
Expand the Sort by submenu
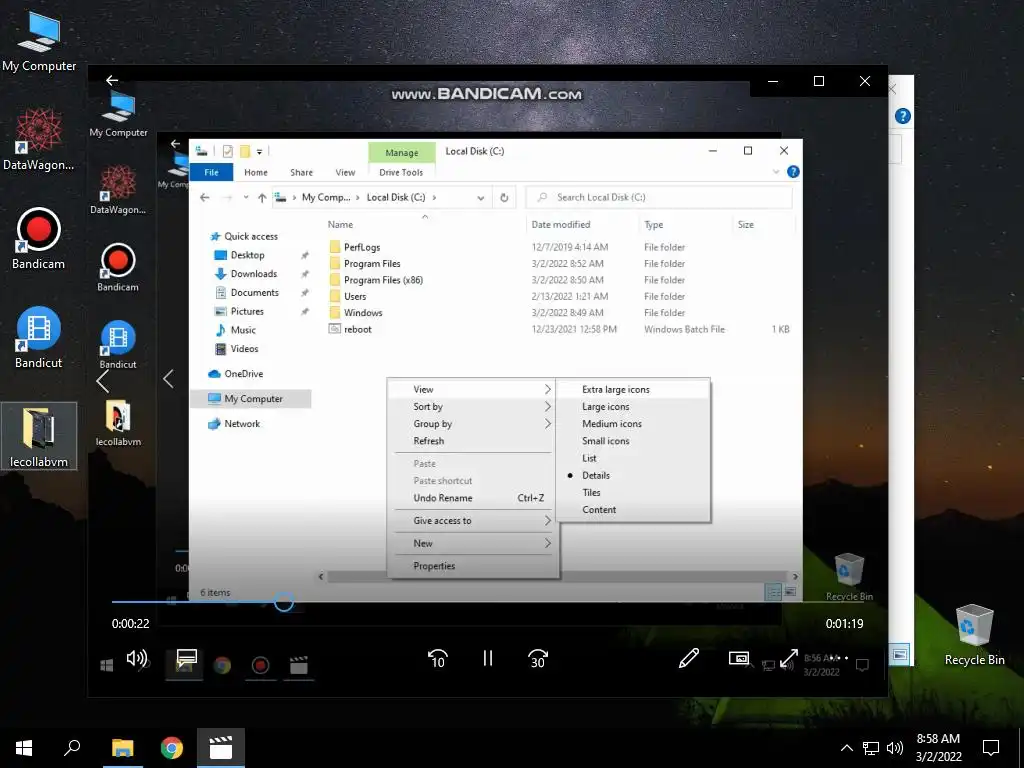[x=473, y=406]
